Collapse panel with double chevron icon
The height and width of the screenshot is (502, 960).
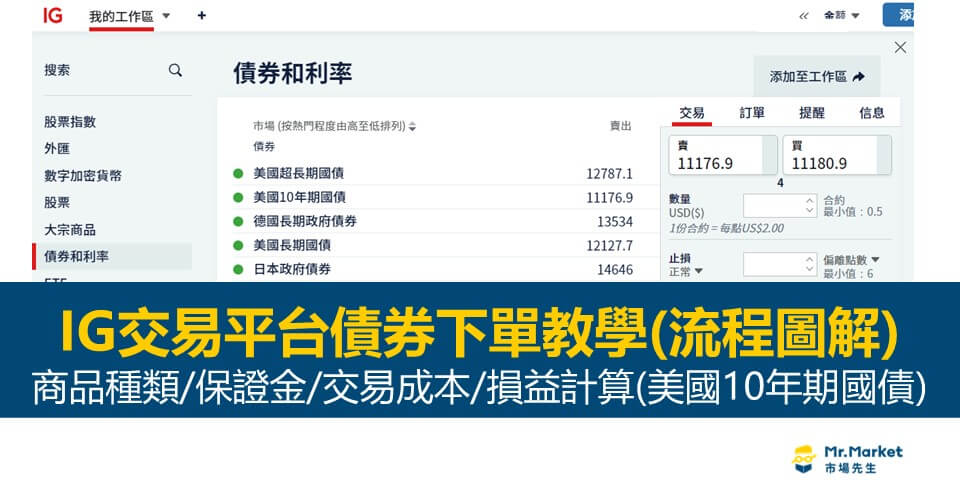[804, 17]
